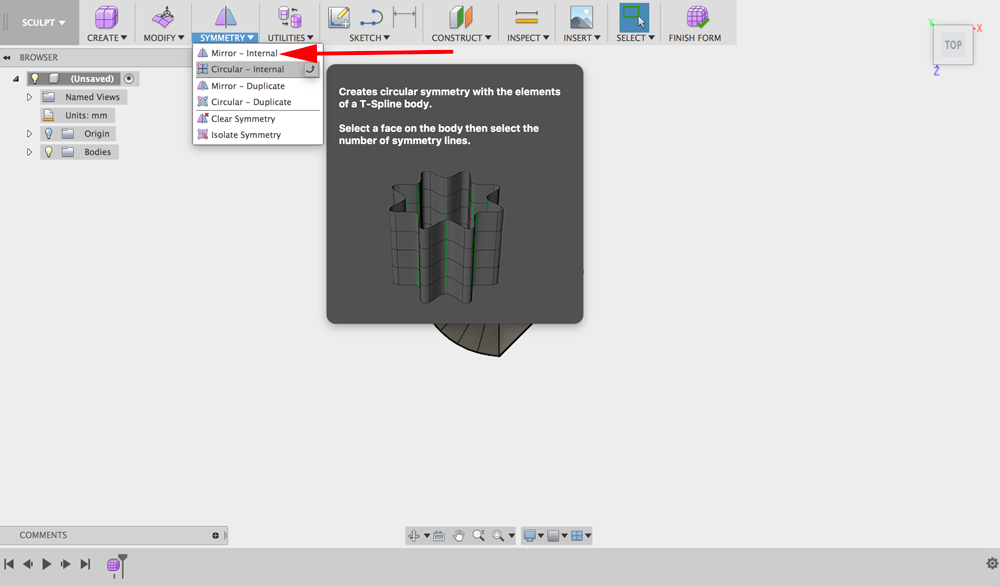This screenshot has height=586, width=1000.
Task: Collapse the Unsaved root component
Action: click(16, 78)
